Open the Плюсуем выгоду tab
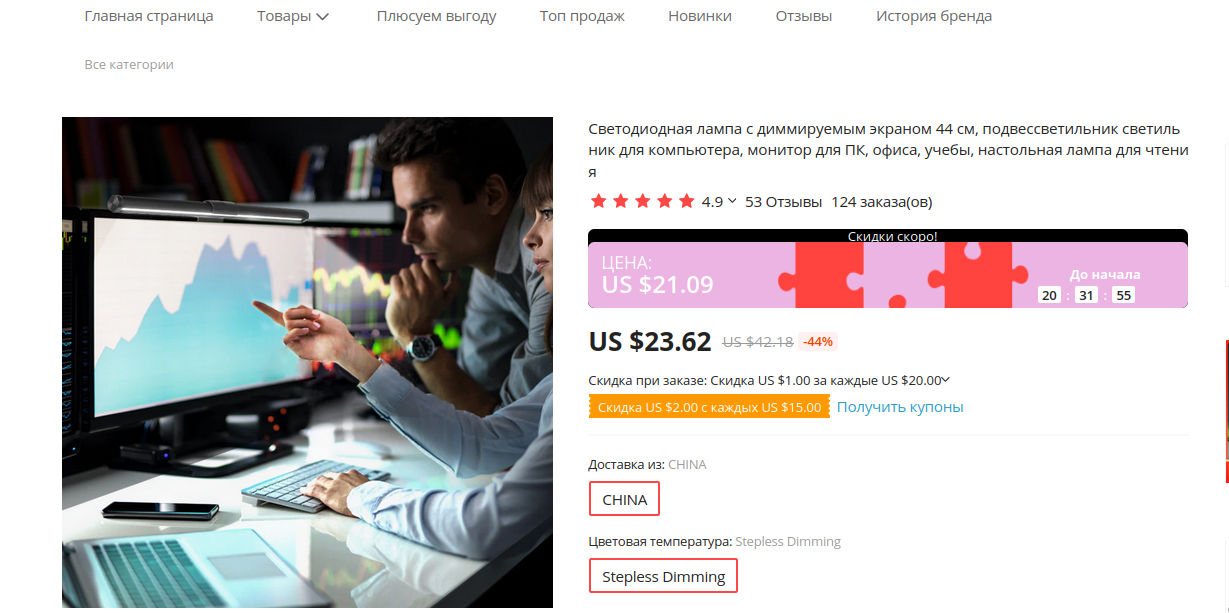The height and width of the screenshot is (613, 1229). tap(436, 16)
